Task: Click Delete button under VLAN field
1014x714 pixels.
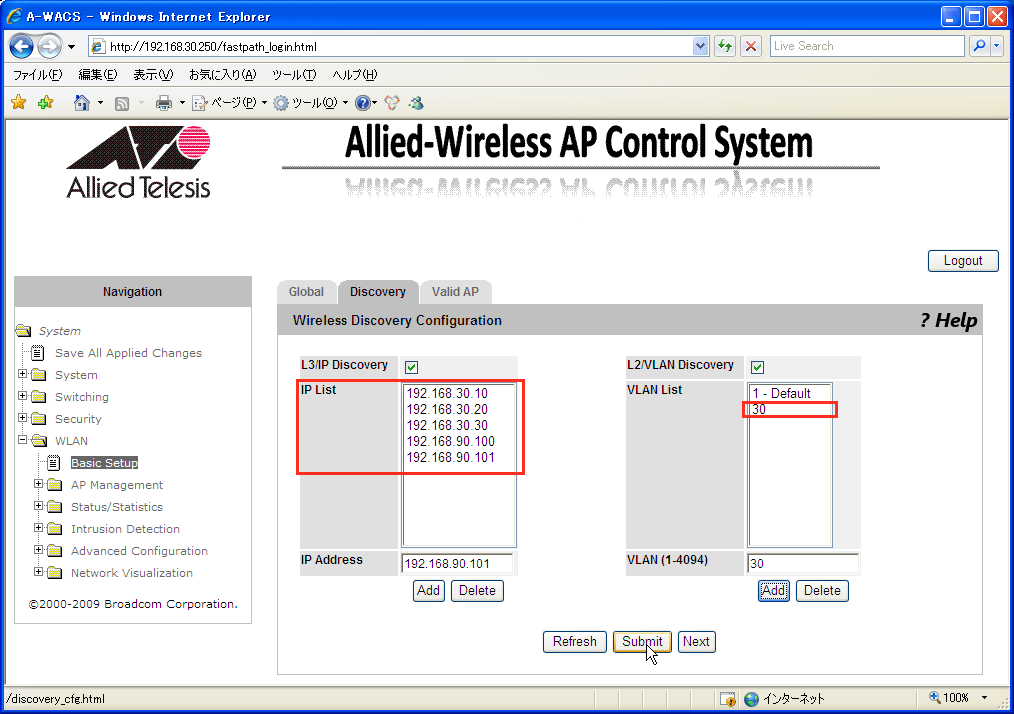Action: [x=822, y=590]
